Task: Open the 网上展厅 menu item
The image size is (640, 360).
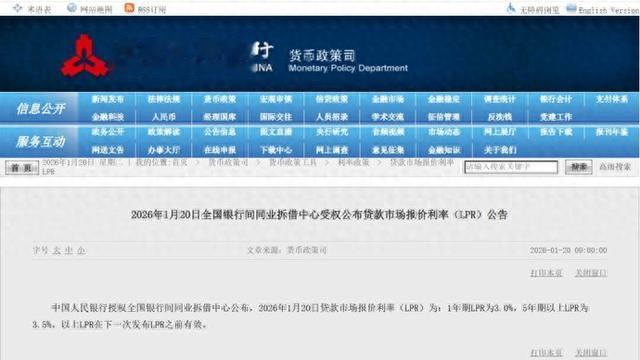Action: 500,132
